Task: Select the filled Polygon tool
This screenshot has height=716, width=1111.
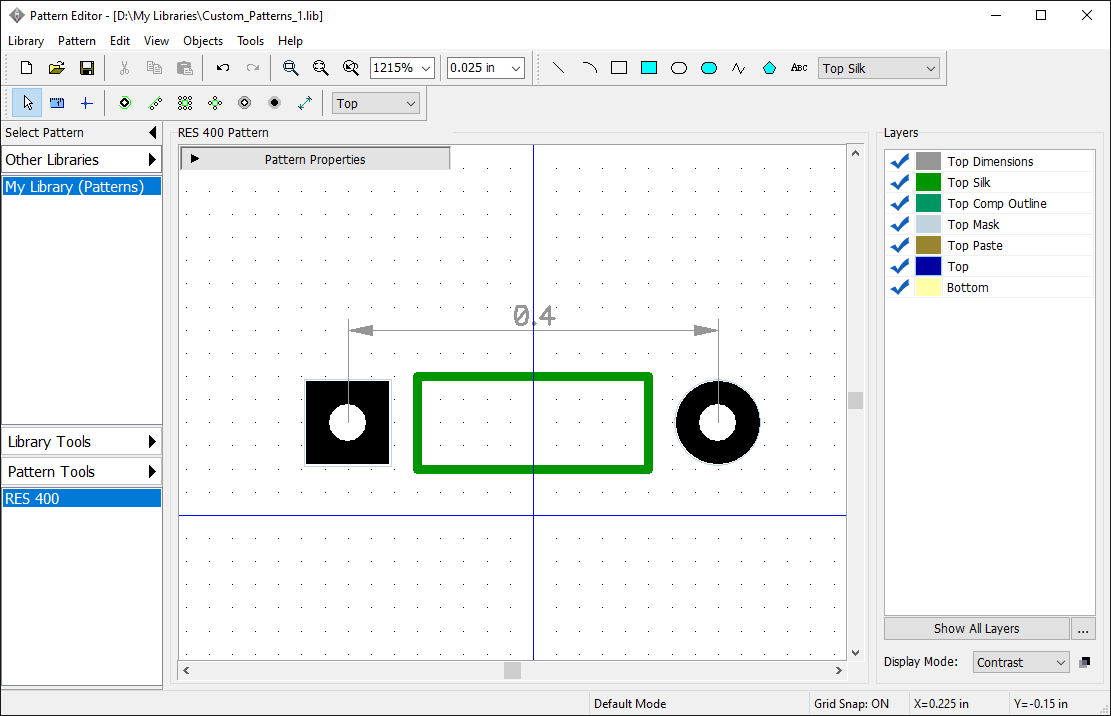Action: pos(769,68)
